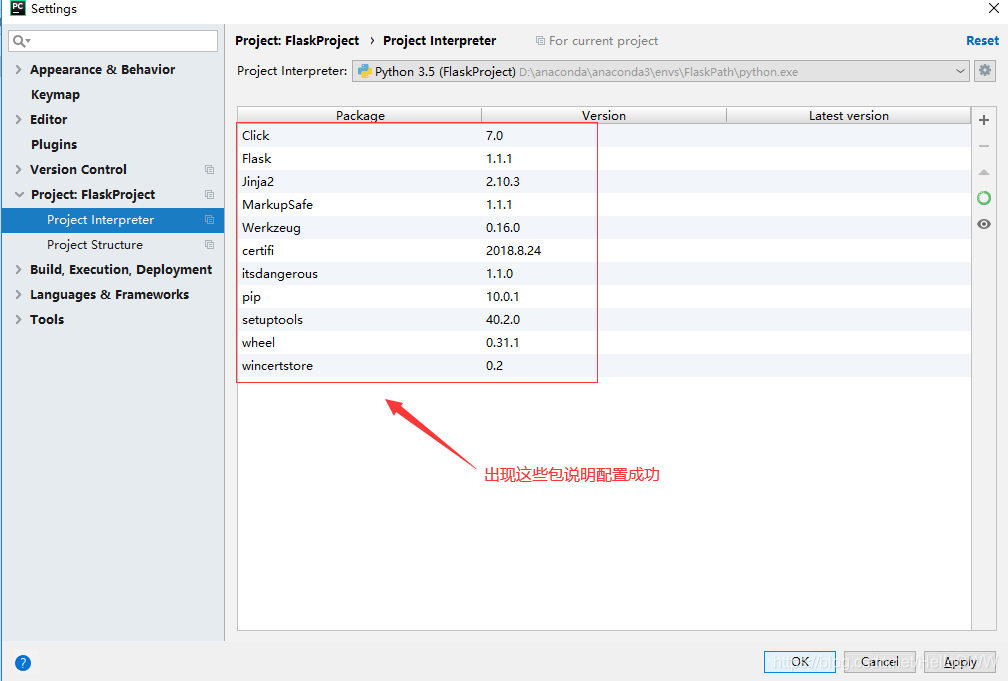Select the MarkupSafe package row

coord(604,205)
